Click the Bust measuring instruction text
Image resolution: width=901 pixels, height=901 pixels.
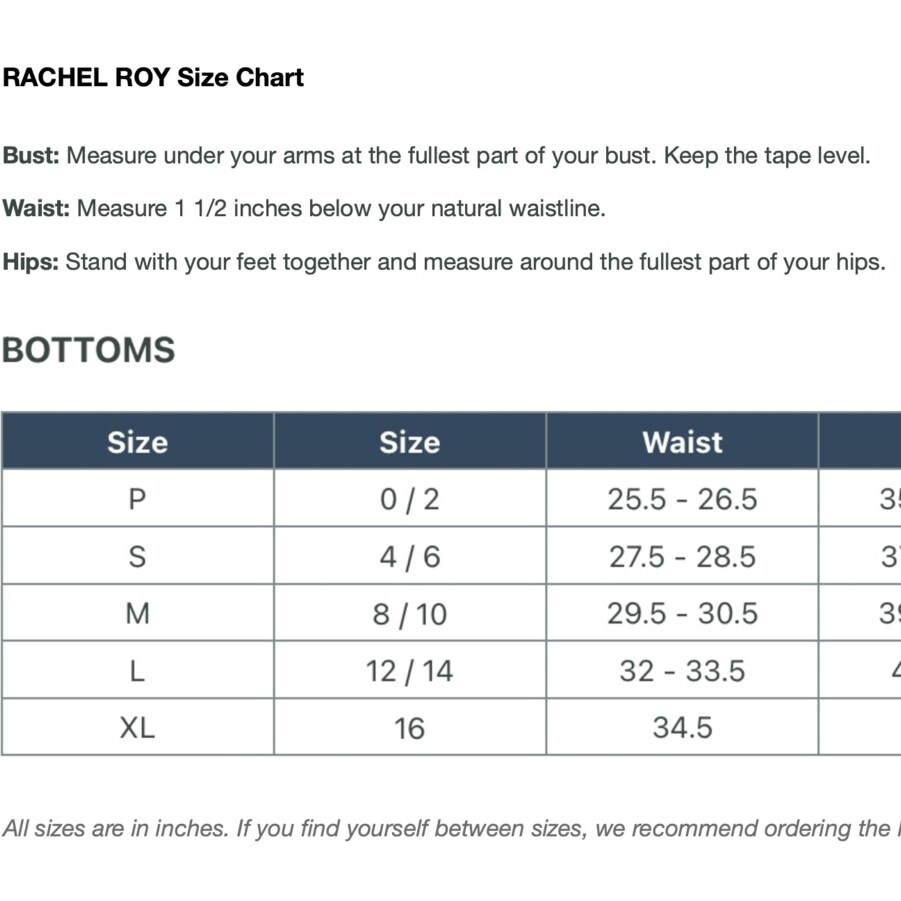tap(437, 156)
